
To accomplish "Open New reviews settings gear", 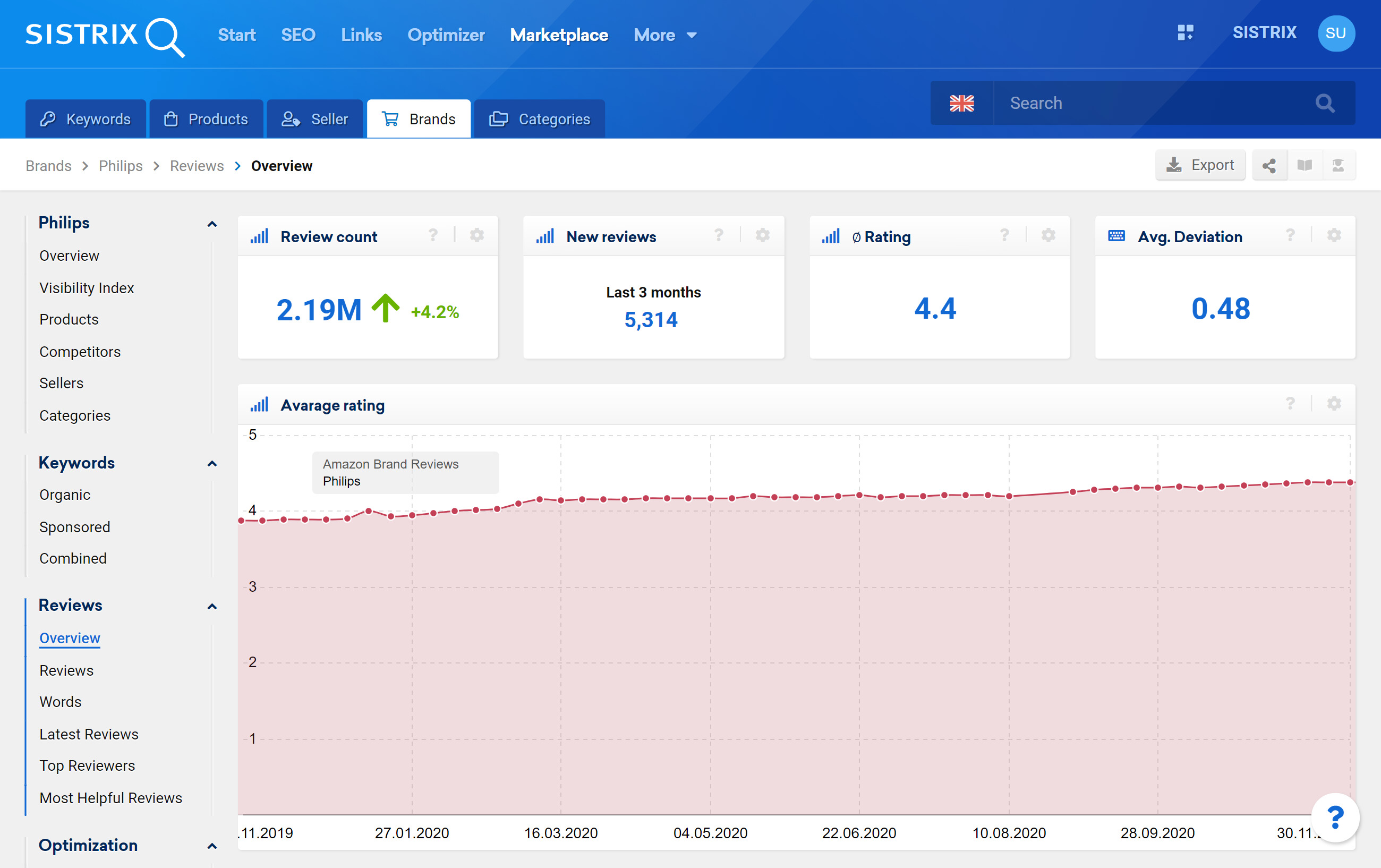I will (762, 235).
